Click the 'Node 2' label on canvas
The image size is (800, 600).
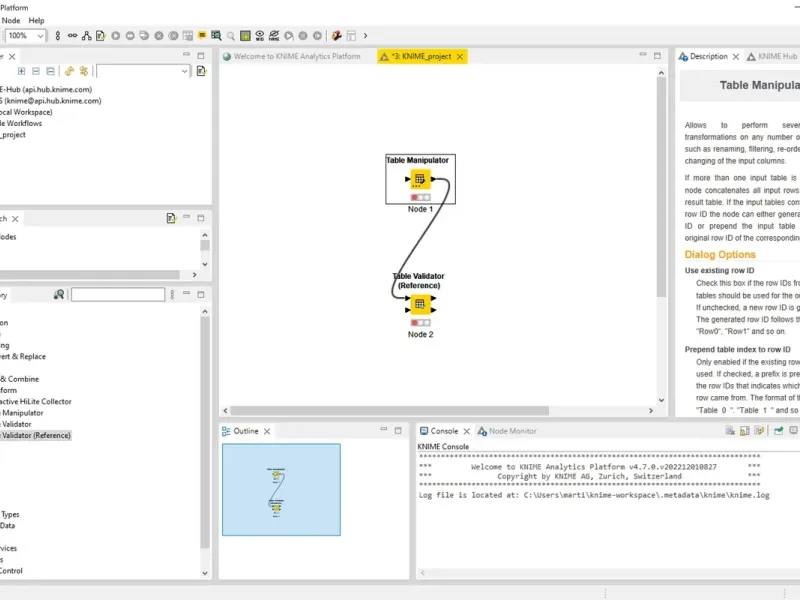(420, 335)
